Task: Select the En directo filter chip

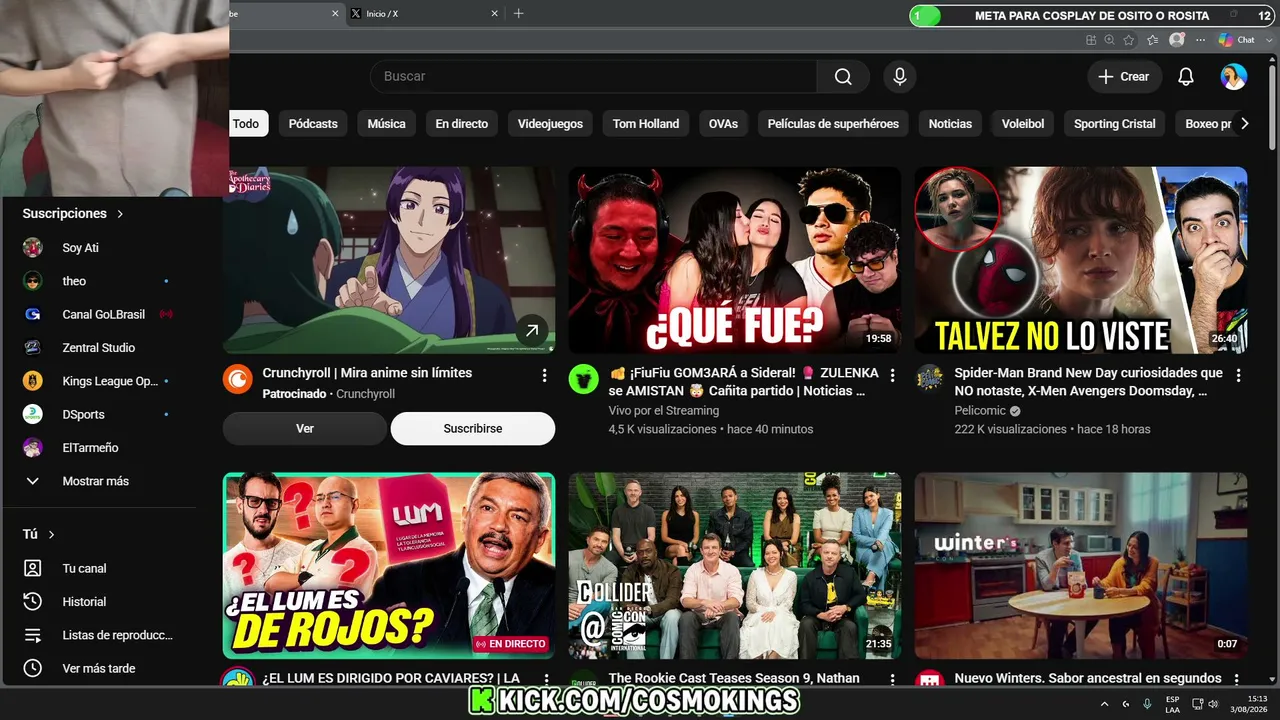Action: (462, 124)
